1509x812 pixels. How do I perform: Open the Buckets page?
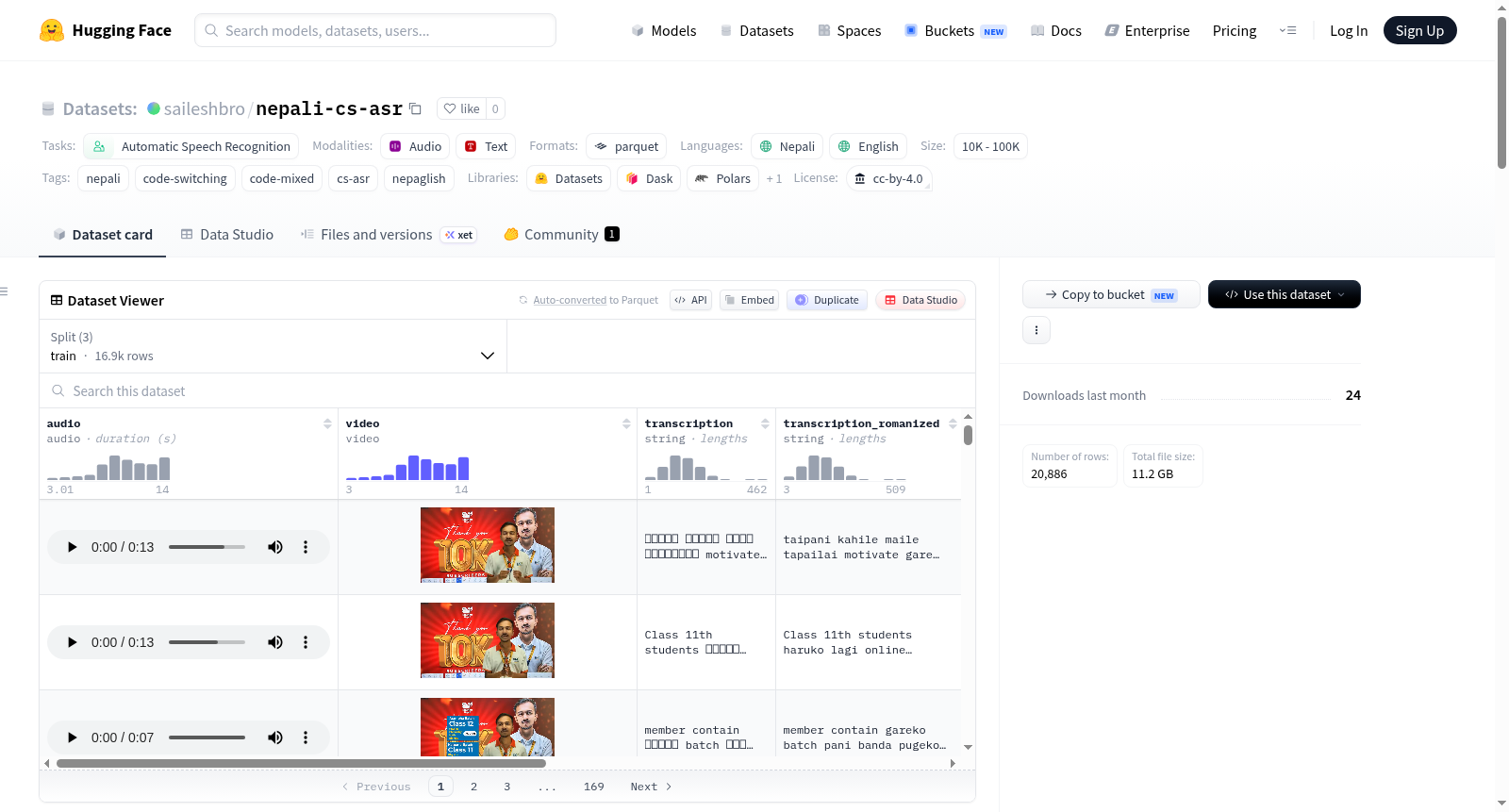click(x=955, y=30)
